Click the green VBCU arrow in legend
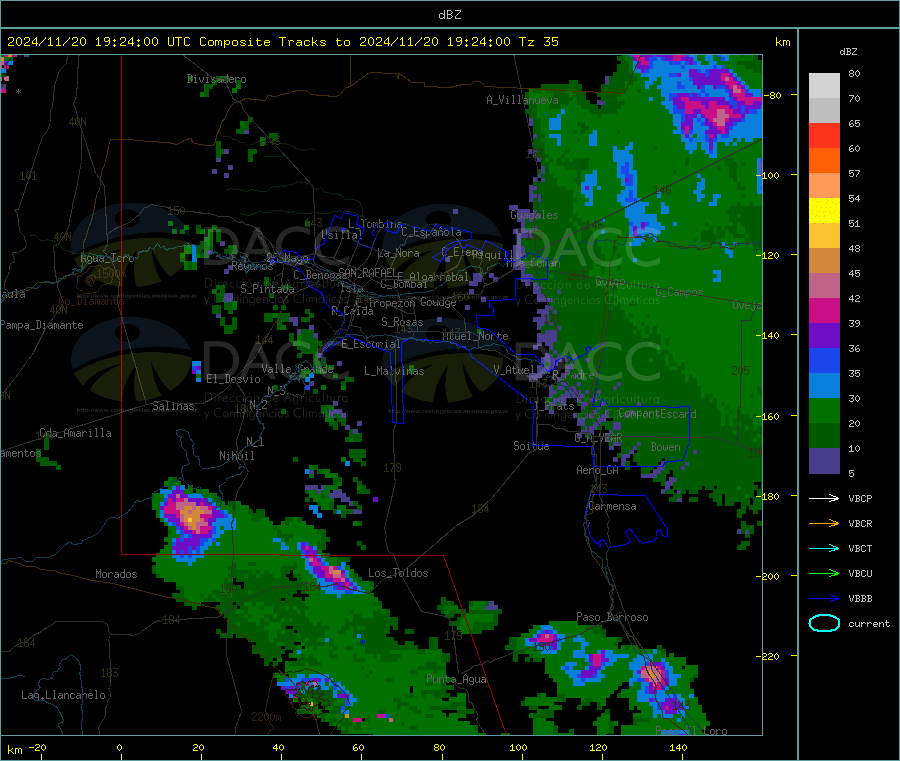900x761 pixels. [824, 573]
